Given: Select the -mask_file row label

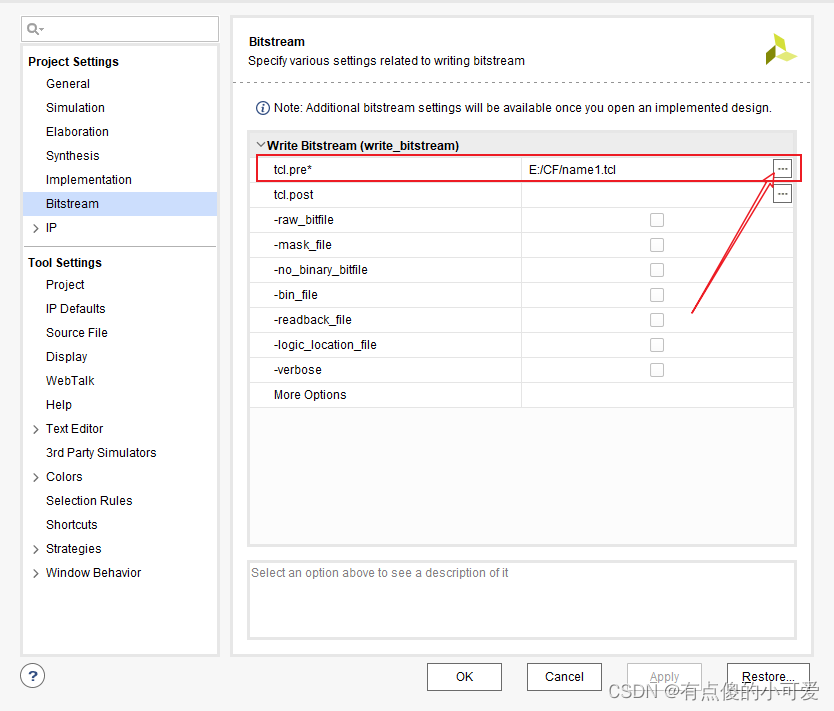Looking at the screenshot, I should coord(302,245).
